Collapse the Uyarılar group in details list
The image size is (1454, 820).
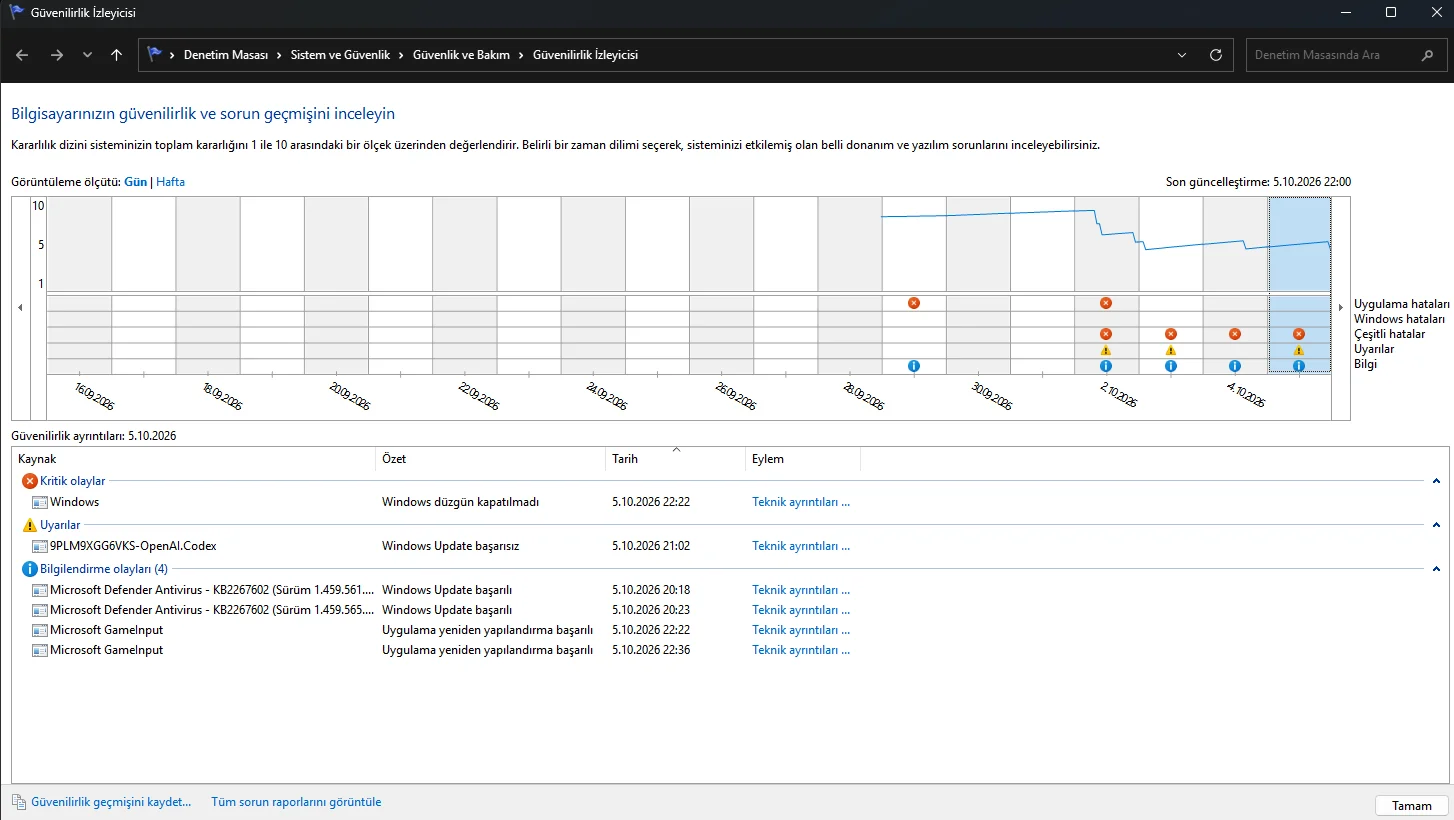coord(1436,525)
